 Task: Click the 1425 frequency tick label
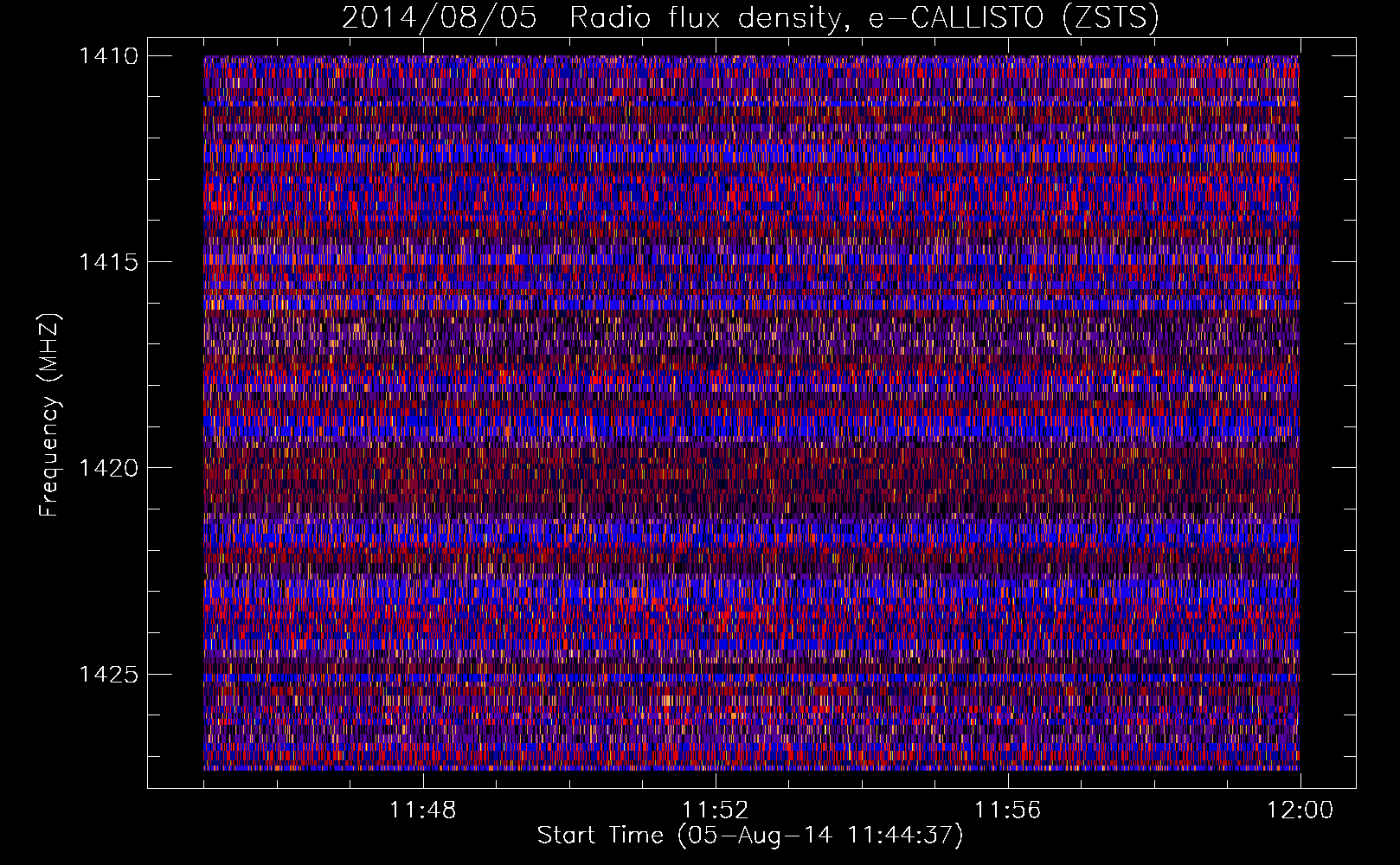tap(108, 674)
